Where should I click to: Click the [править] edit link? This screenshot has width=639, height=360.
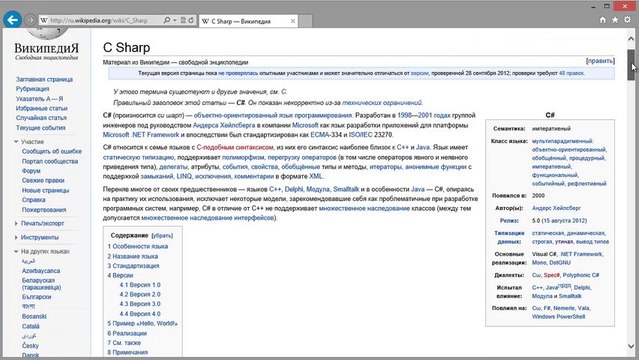click(x=600, y=61)
